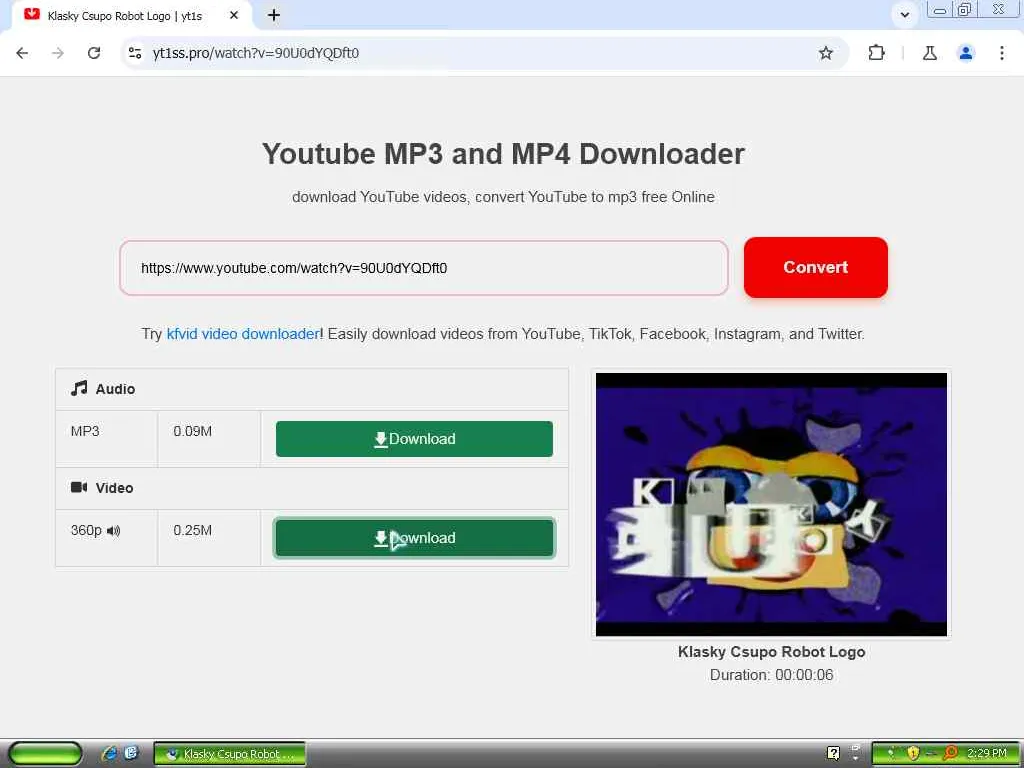Launch Internet Explorer from quick launch
Image resolution: width=1024 pixels, height=768 pixels.
point(110,753)
